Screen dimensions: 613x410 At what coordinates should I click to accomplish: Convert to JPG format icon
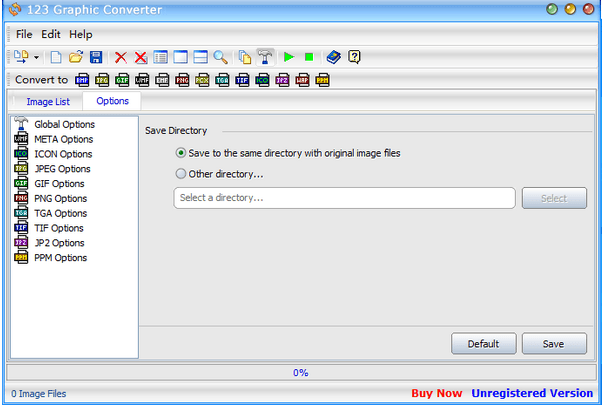point(102,80)
